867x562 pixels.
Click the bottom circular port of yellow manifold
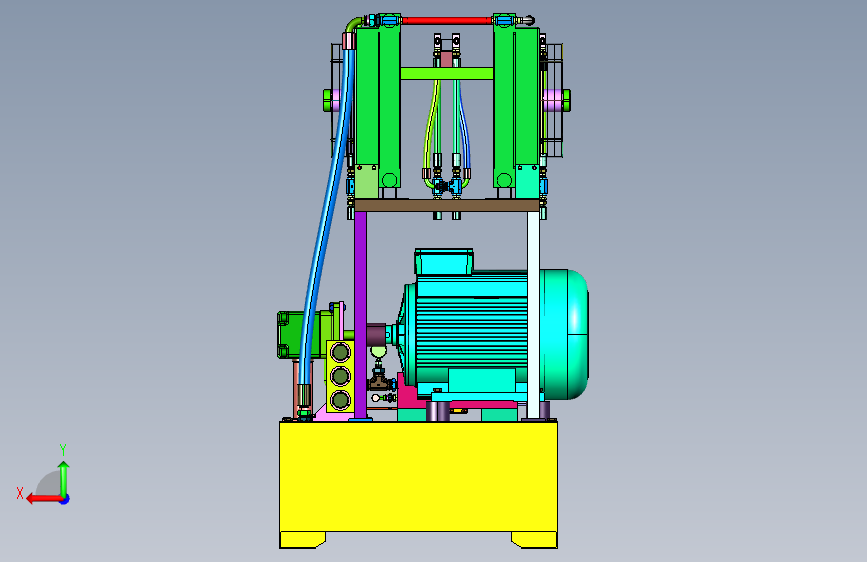[340, 399]
